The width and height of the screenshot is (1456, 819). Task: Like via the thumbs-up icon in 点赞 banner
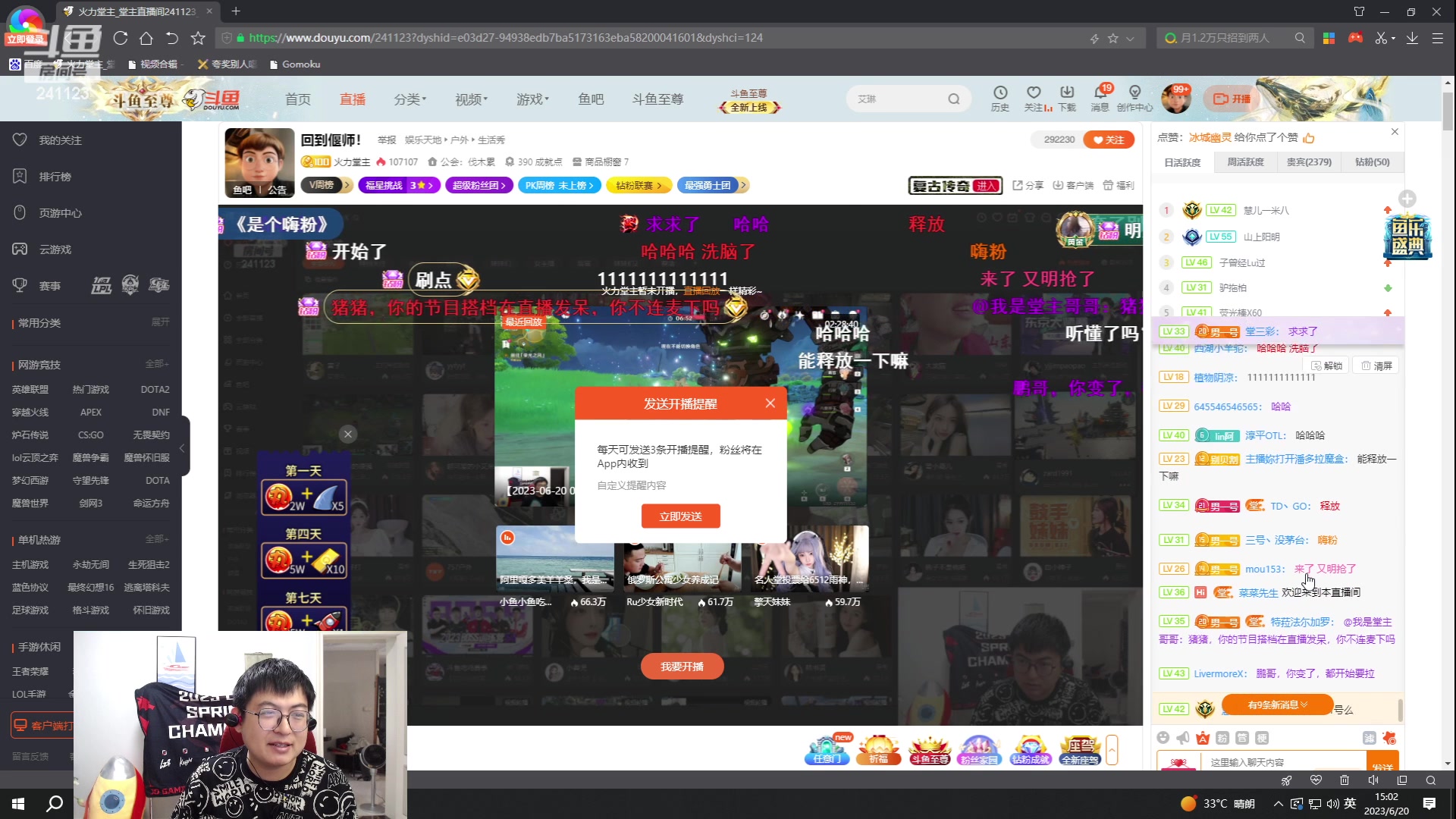click(1309, 138)
